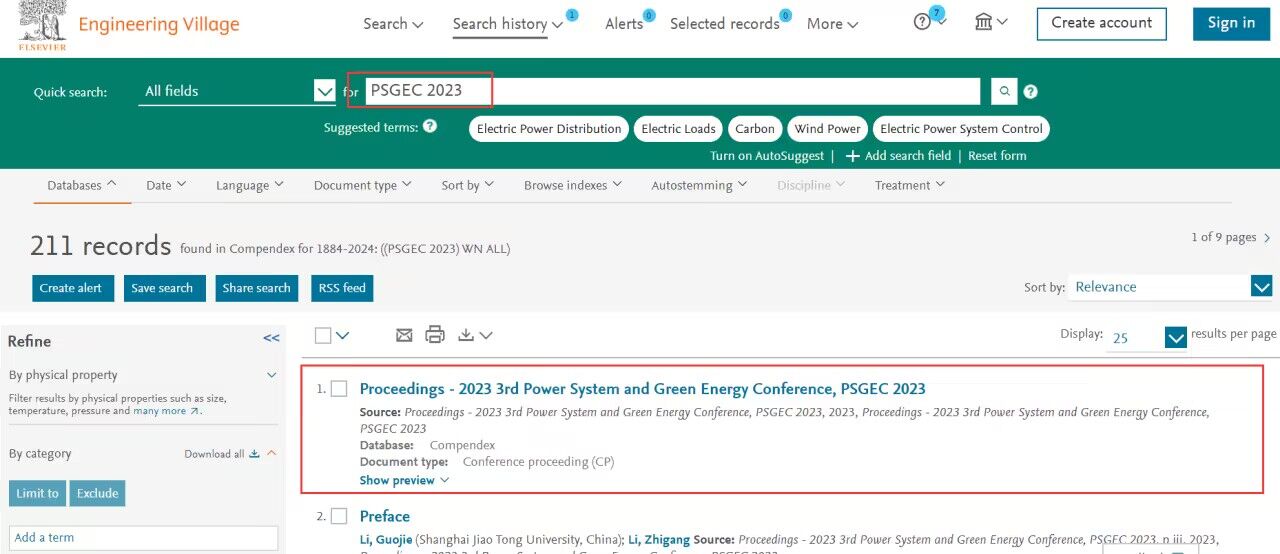Open All fields dropdown
Viewport: 1280px width, 554px height.
[x=236, y=91]
